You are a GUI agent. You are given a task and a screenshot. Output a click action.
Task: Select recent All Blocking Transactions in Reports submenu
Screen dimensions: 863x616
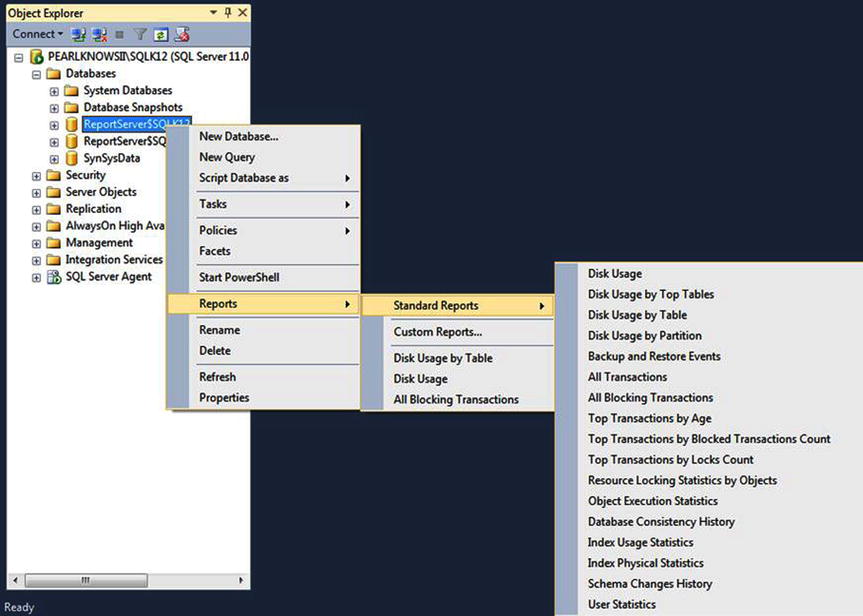pos(457,400)
